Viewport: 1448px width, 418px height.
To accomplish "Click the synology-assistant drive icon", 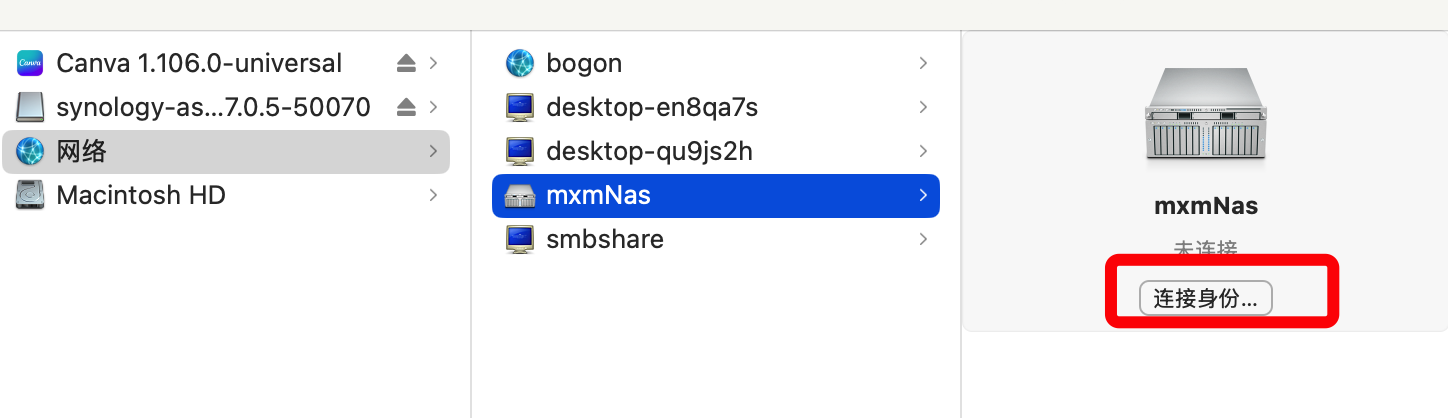I will point(31,107).
